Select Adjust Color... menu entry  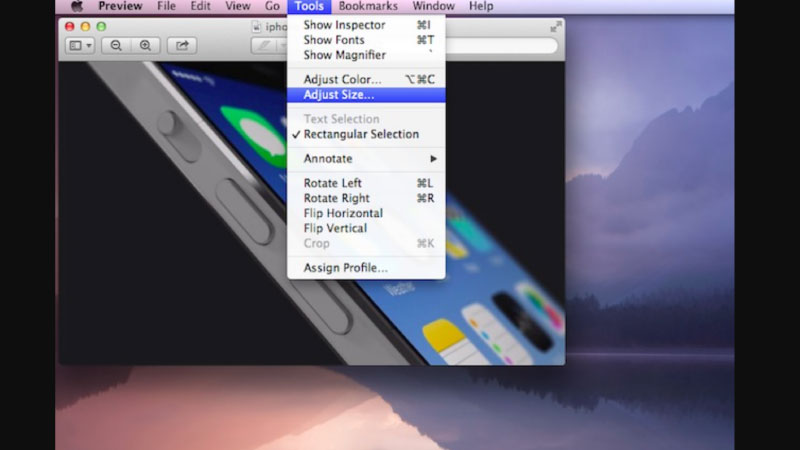click(342, 79)
